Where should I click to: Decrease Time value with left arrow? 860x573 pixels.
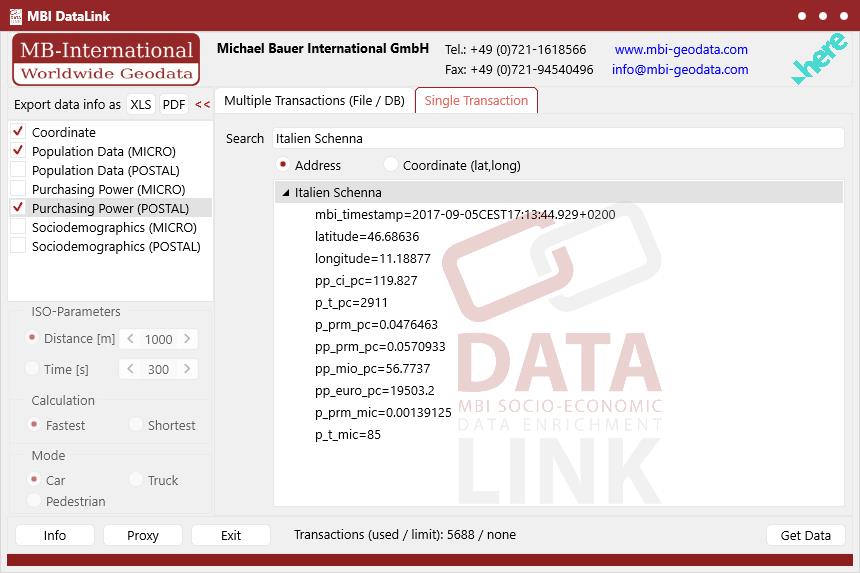coord(131,369)
